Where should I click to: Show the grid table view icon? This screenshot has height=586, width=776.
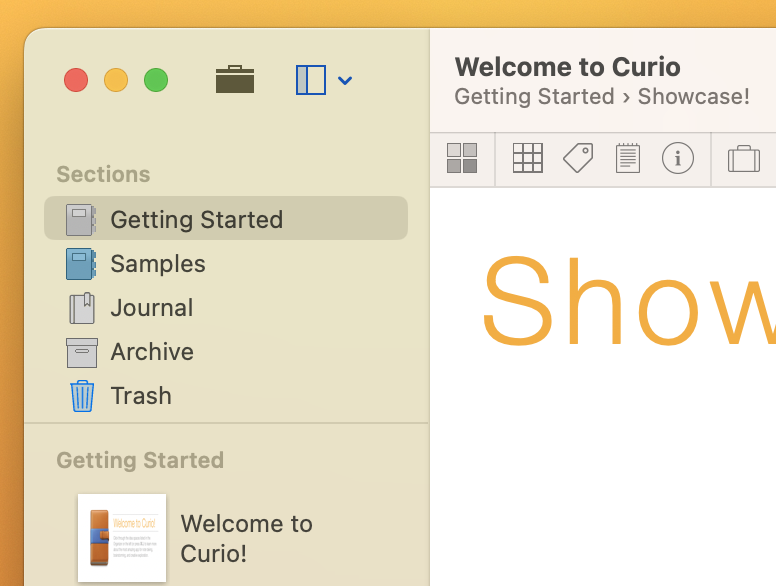point(528,158)
